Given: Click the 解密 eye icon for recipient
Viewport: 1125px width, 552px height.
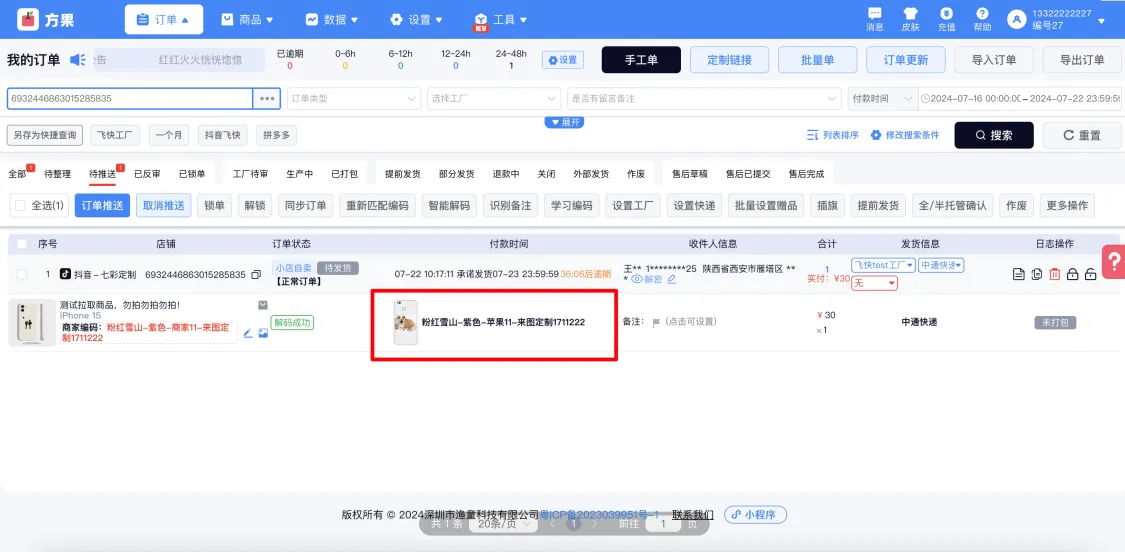Looking at the screenshot, I should click(x=636, y=279).
